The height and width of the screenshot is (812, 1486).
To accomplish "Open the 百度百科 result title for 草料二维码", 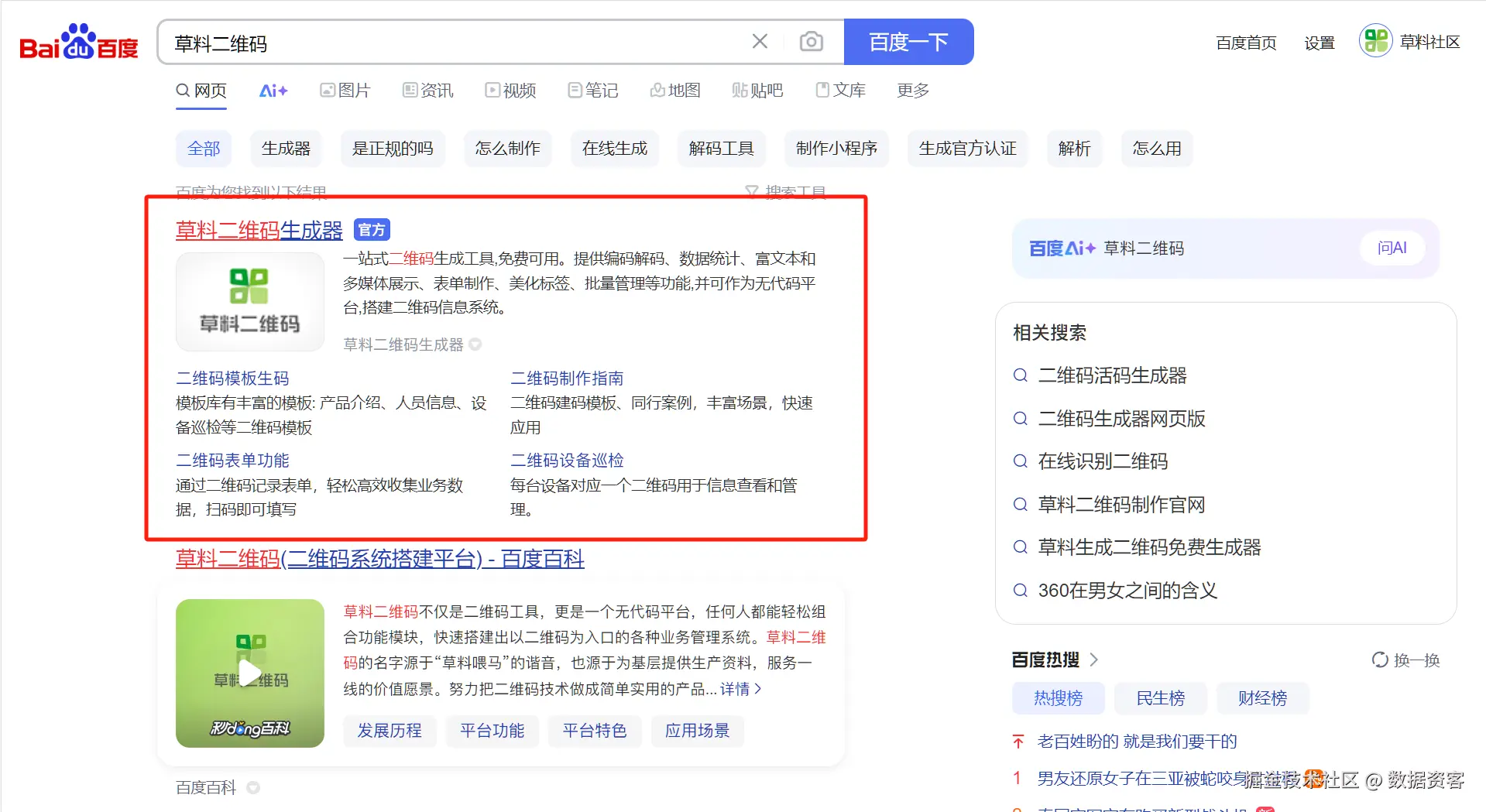I will 380,559.
